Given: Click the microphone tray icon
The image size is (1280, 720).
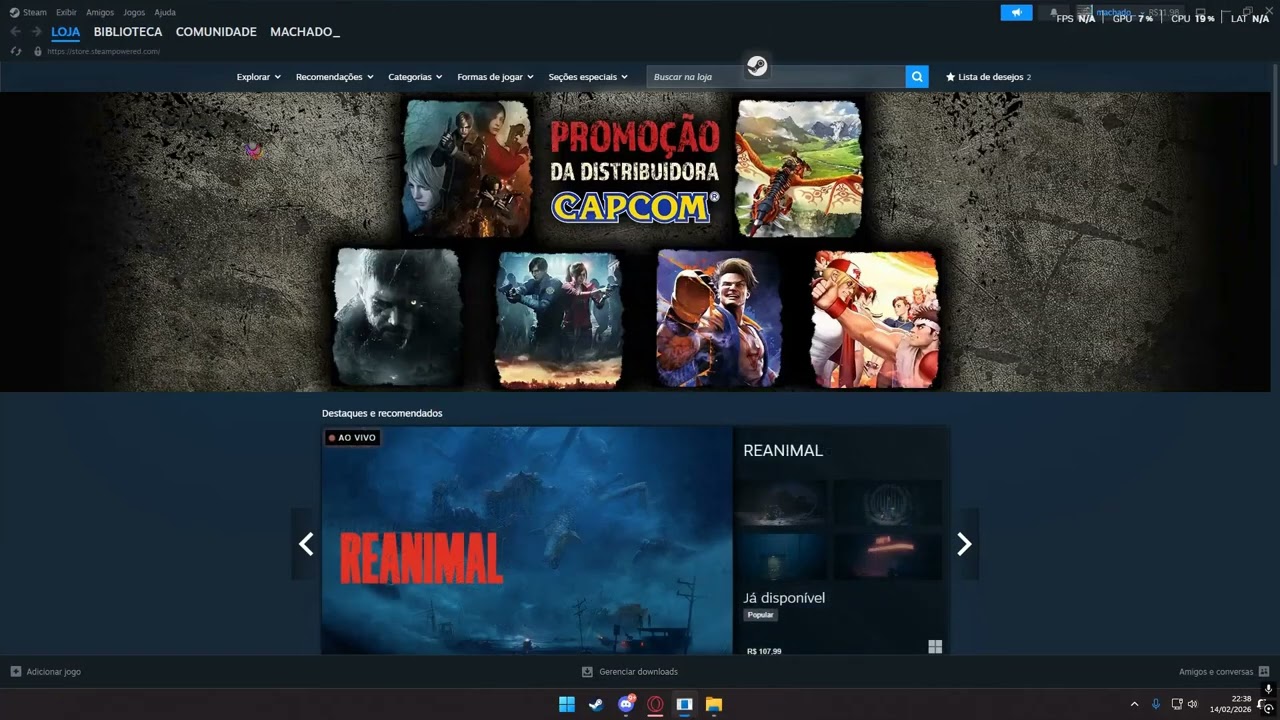Looking at the screenshot, I should (x=1156, y=704).
